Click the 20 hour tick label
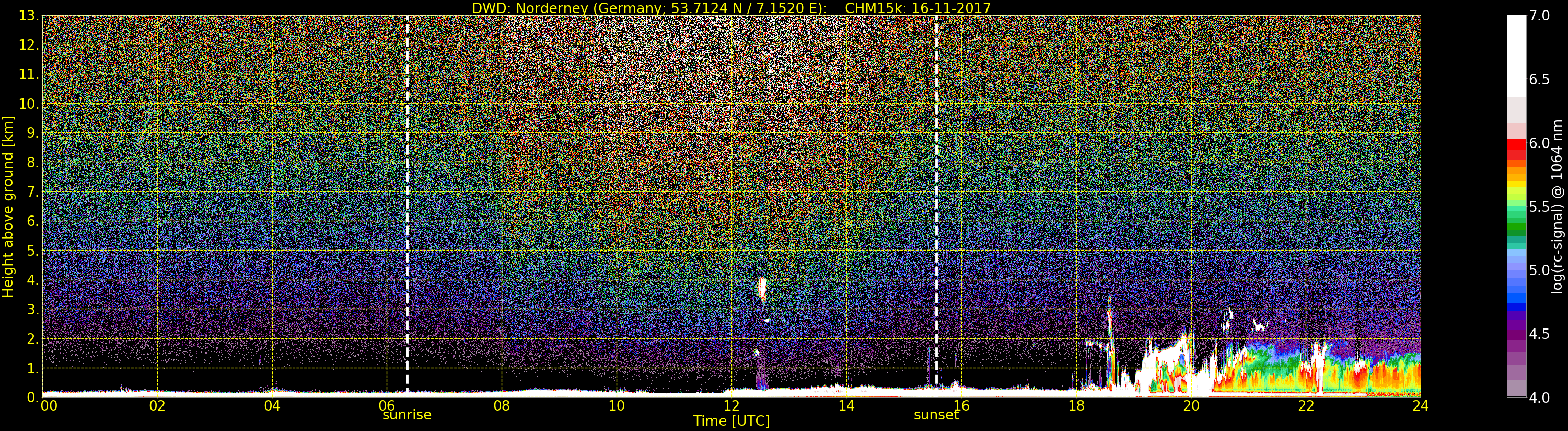 tap(1191, 406)
